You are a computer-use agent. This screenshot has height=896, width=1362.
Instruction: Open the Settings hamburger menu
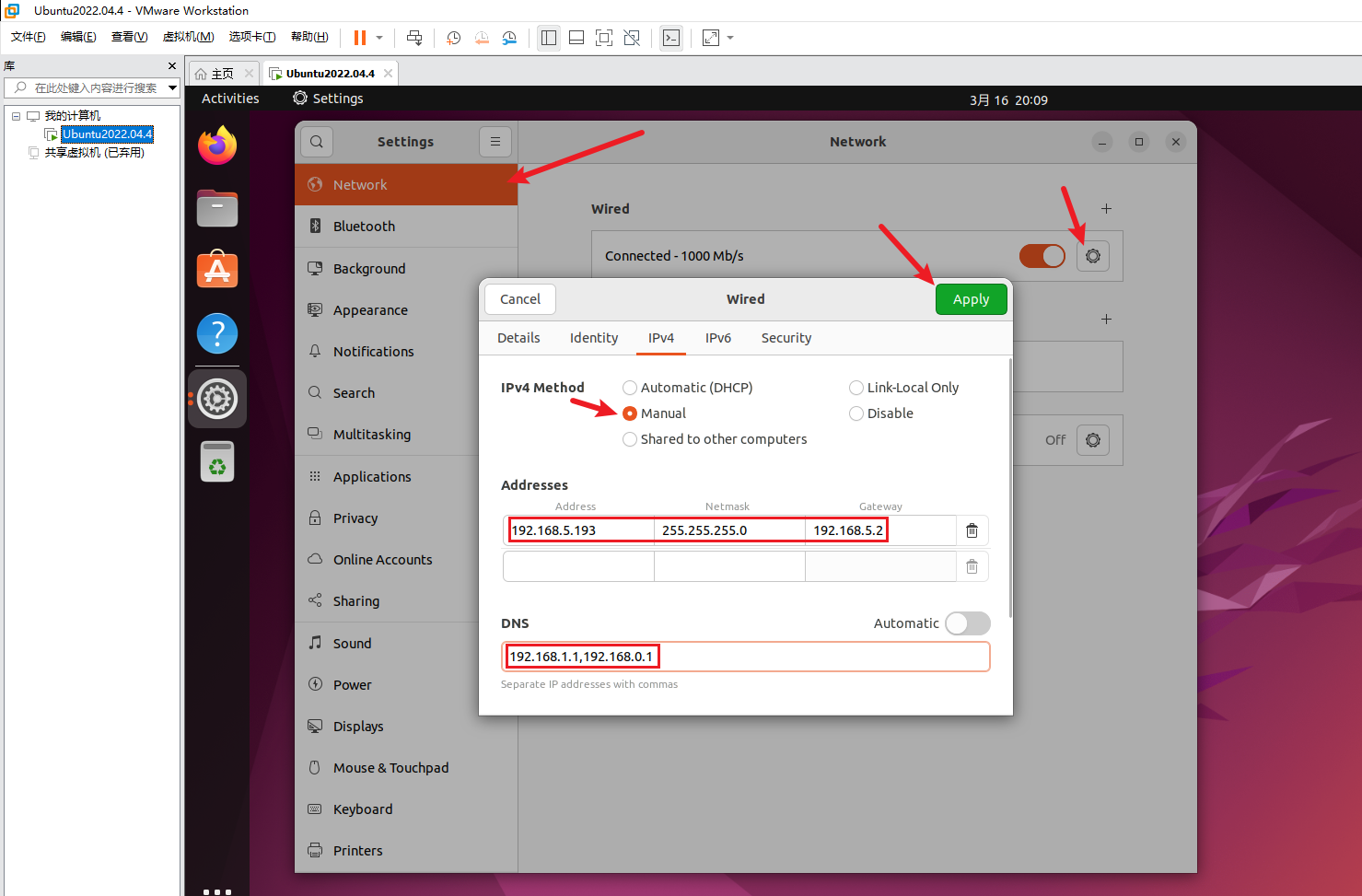pos(495,142)
